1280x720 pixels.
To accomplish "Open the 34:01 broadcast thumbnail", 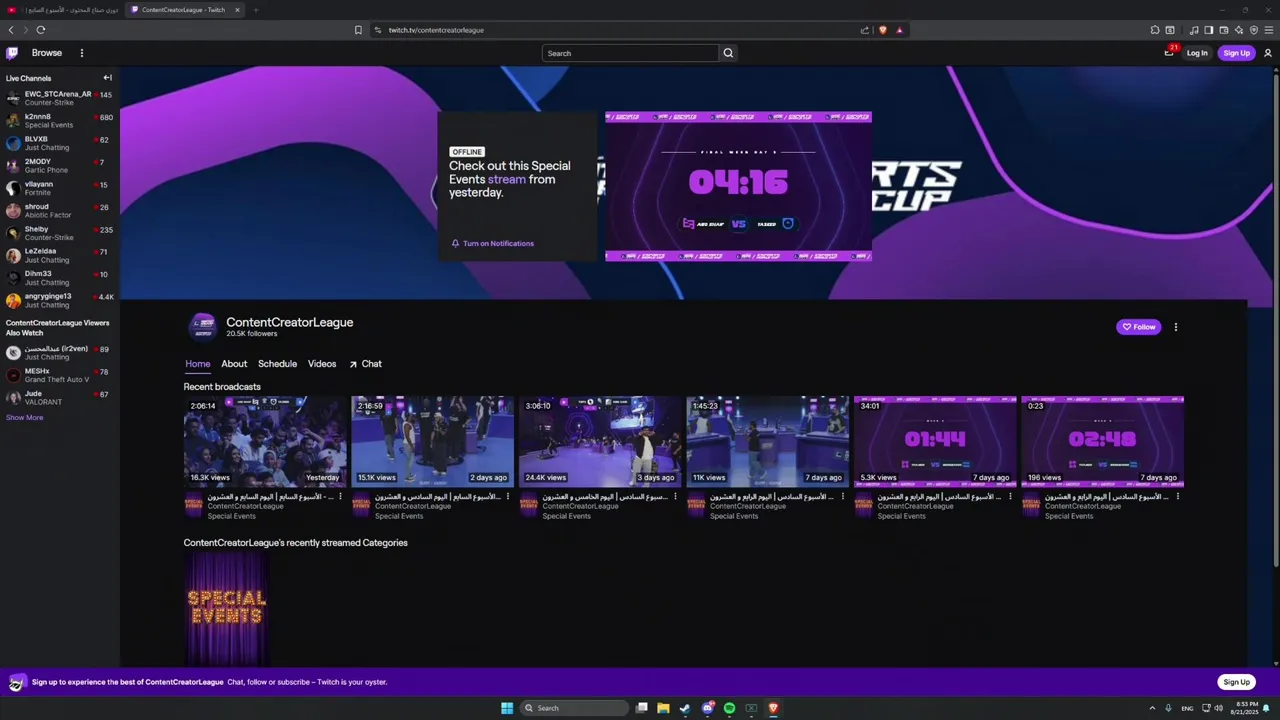I will (x=935, y=441).
